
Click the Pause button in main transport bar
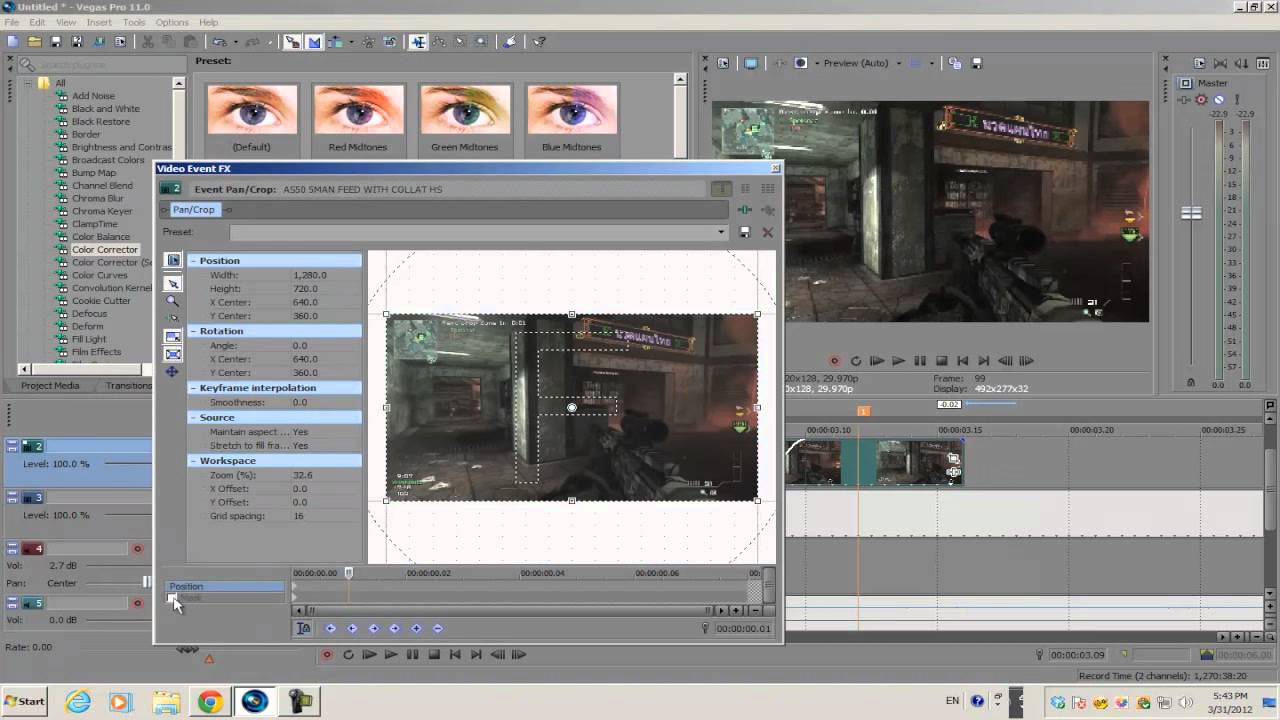click(x=412, y=655)
